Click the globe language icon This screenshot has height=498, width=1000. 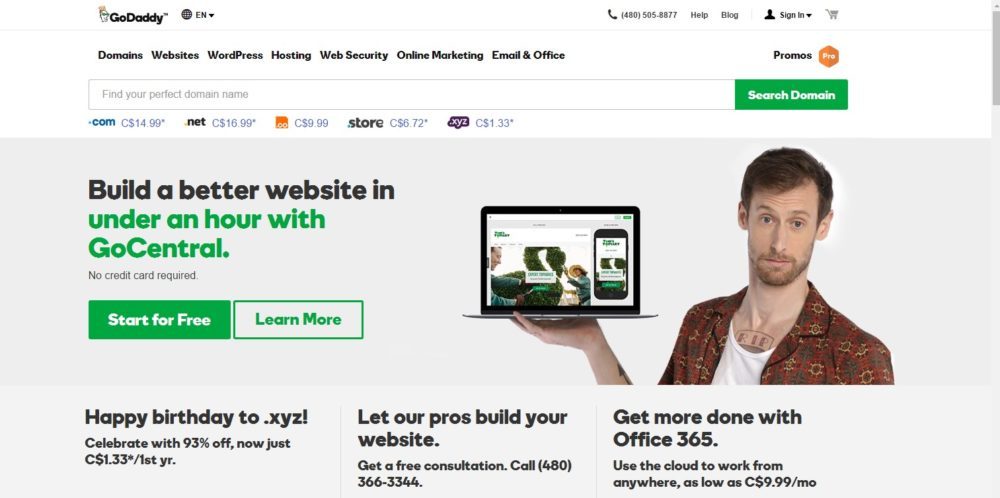pos(186,14)
